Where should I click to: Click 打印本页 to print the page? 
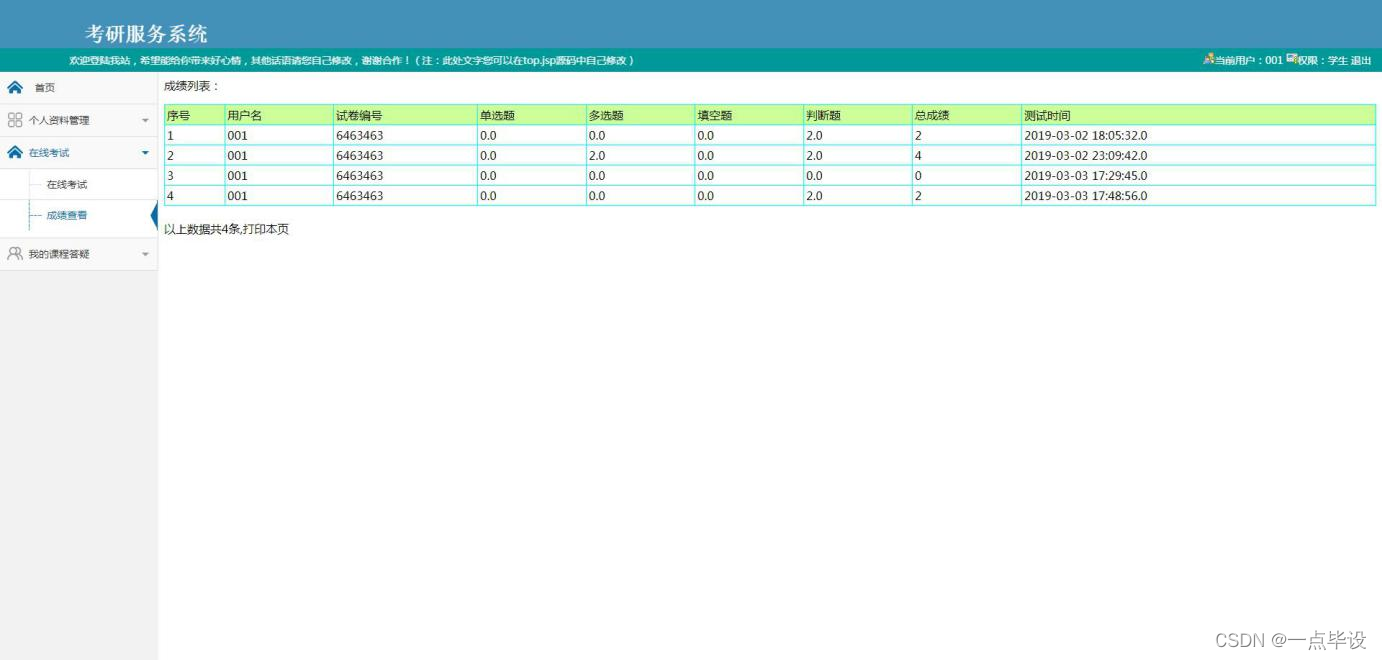click(x=266, y=229)
